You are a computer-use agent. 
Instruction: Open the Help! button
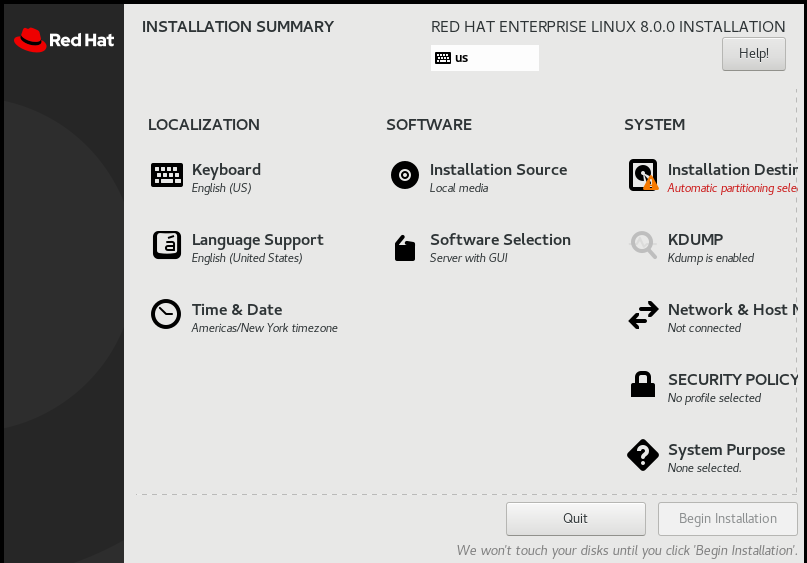click(753, 54)
